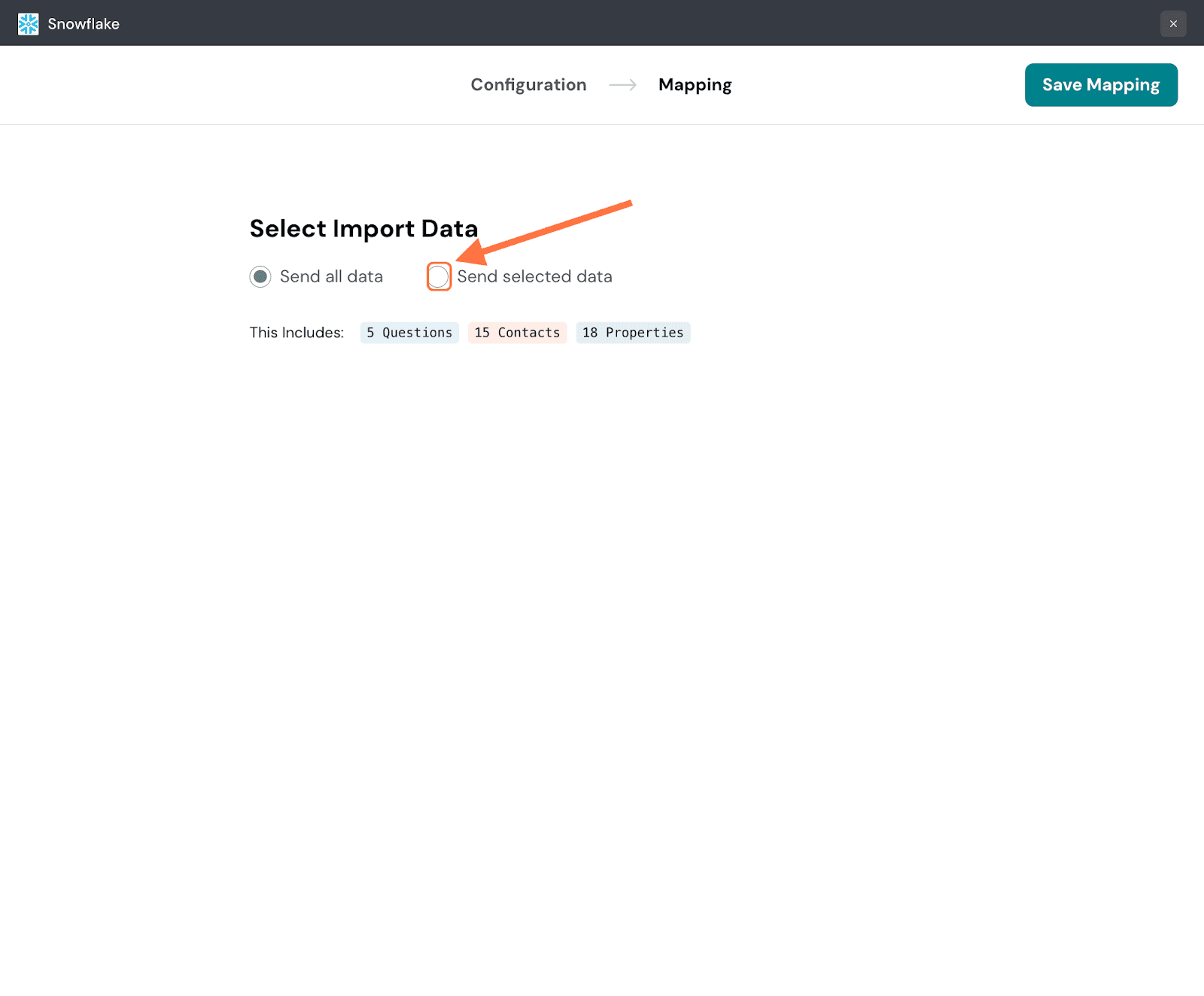Click the "Send selected data" label text
The image size is (1204, 996).
534,277
